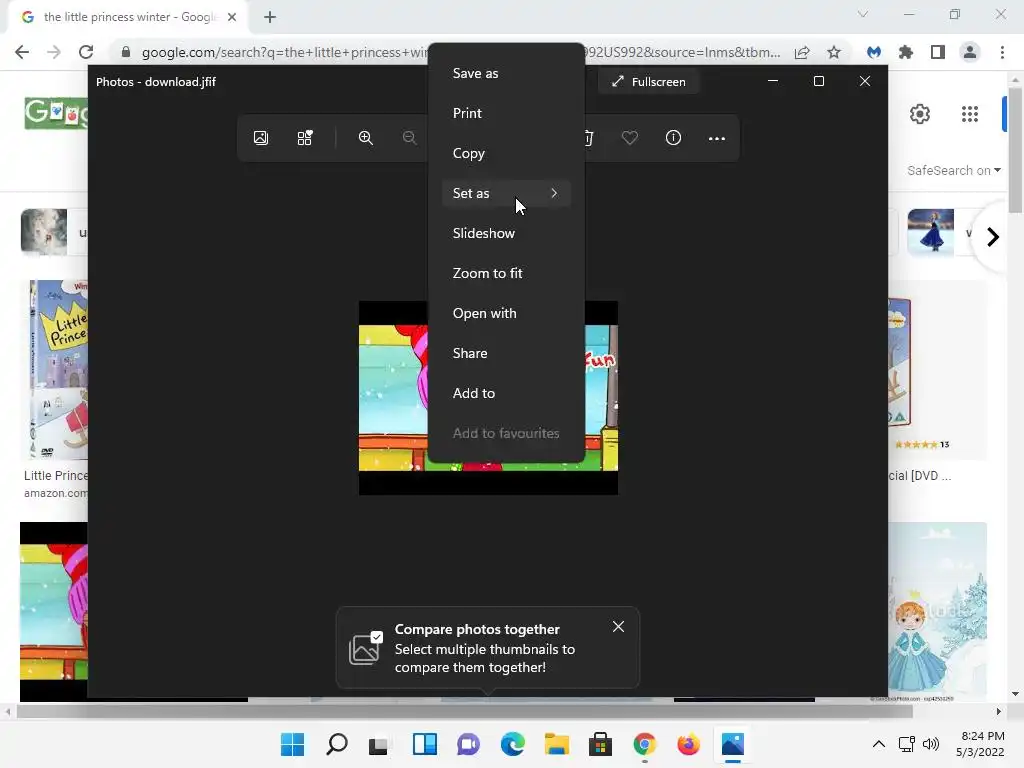Open the Chrome profile avatar
The image size is (1024, 768).
pos(970,52)
